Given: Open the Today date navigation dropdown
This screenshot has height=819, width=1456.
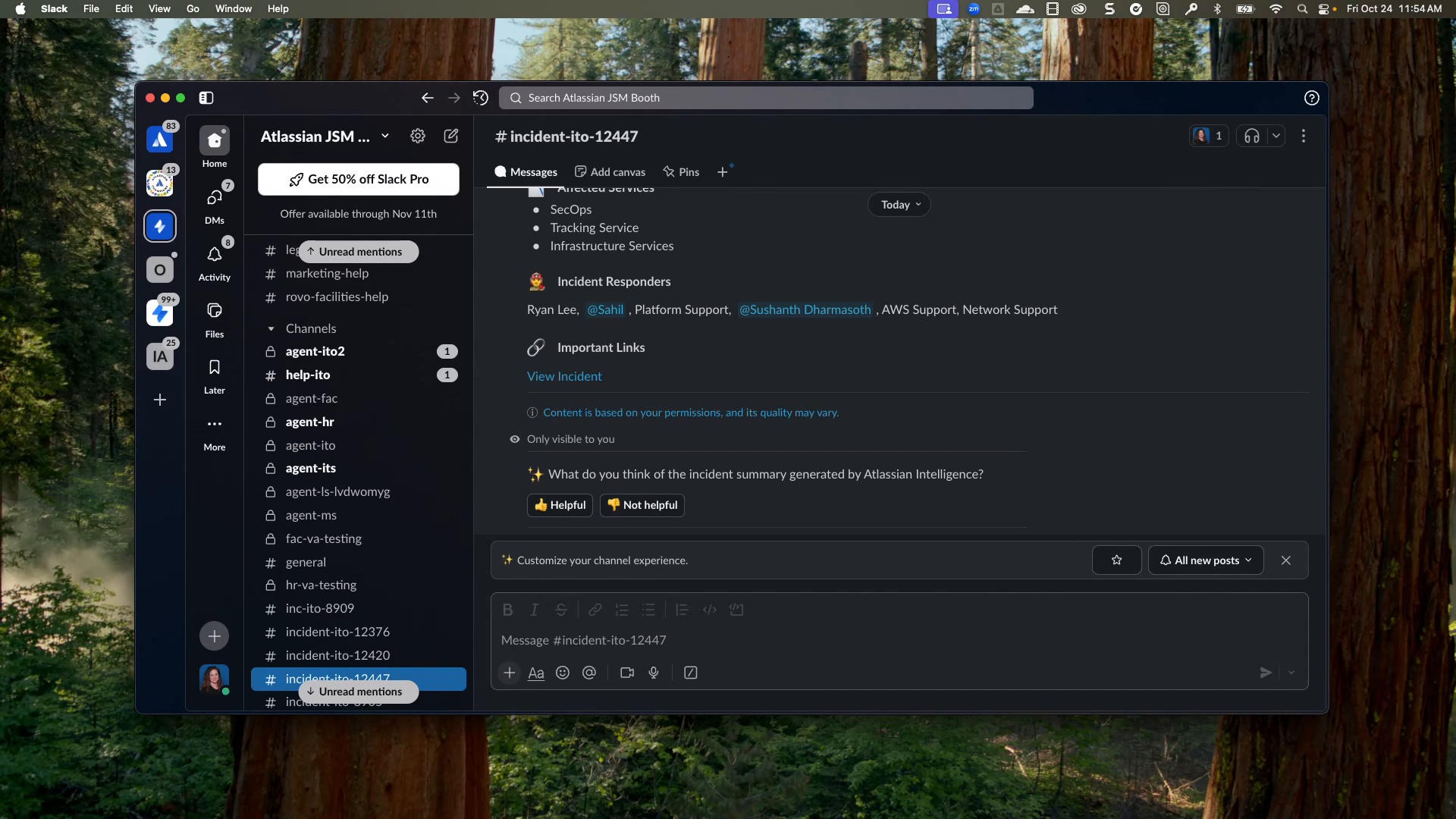Looking at the screenshot, I should click(899, 204).
